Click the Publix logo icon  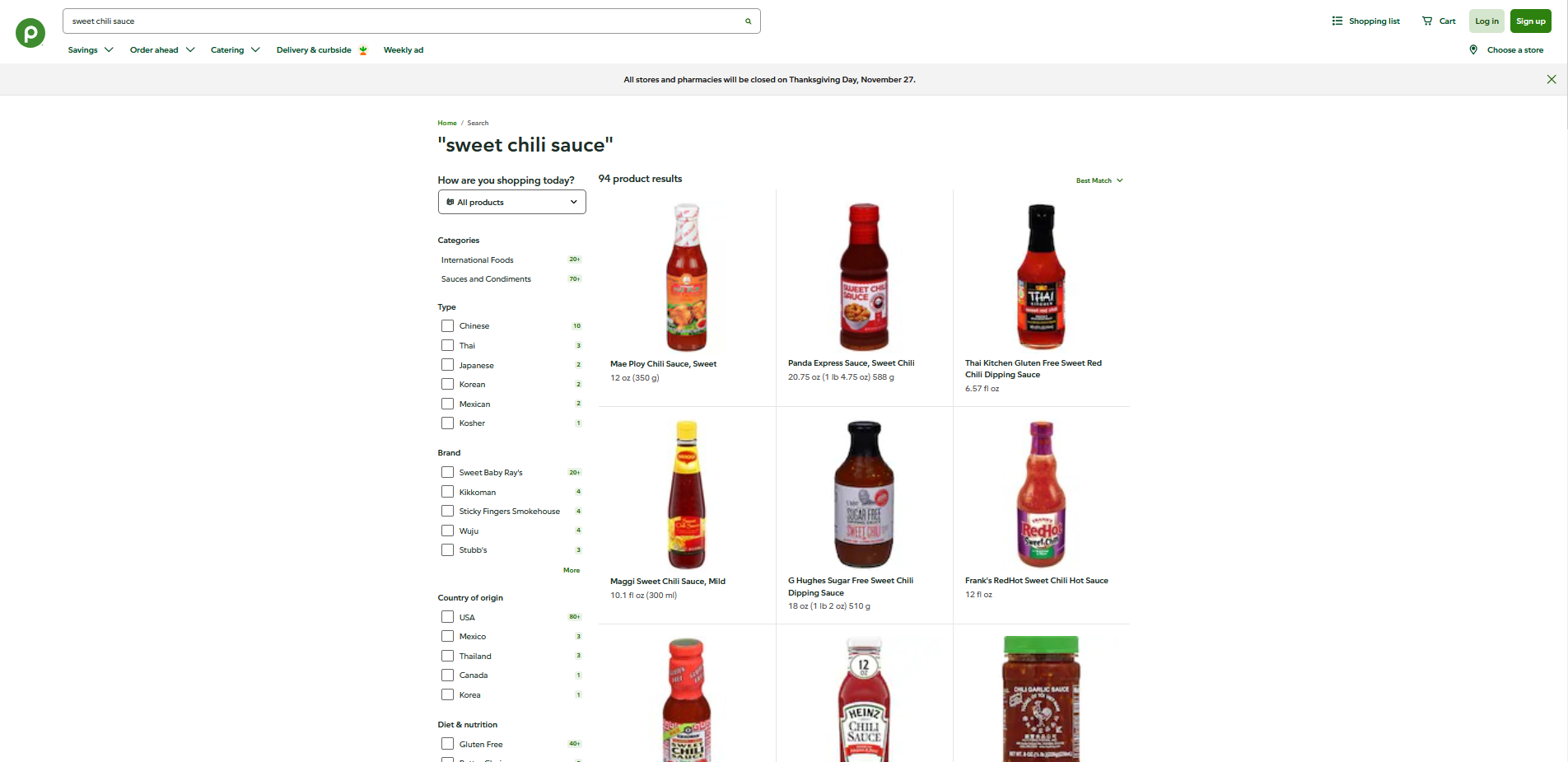click(30, 33)
